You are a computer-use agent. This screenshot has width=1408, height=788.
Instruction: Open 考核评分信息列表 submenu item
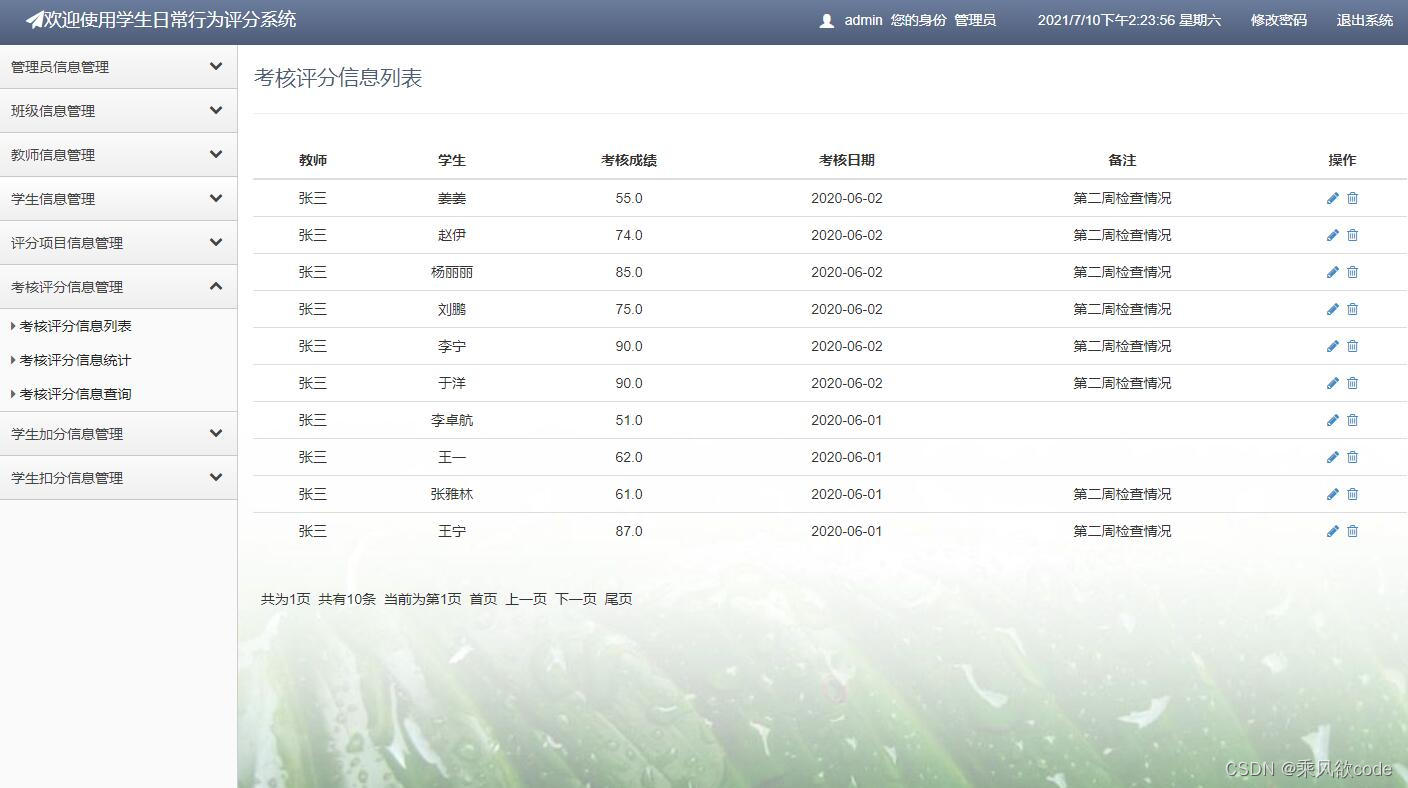point(76,326)
